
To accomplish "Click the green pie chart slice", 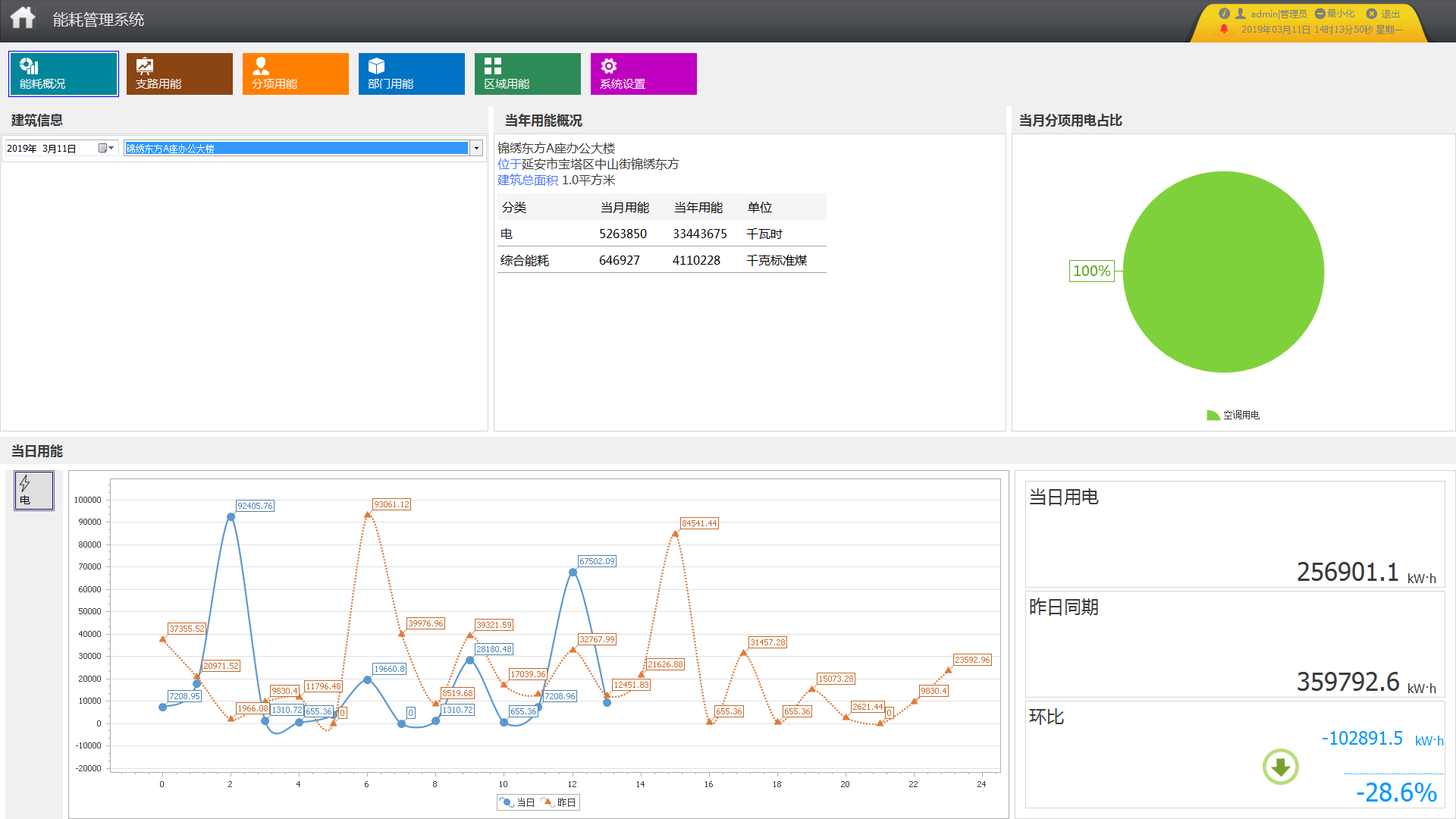I will point(1223,271).
